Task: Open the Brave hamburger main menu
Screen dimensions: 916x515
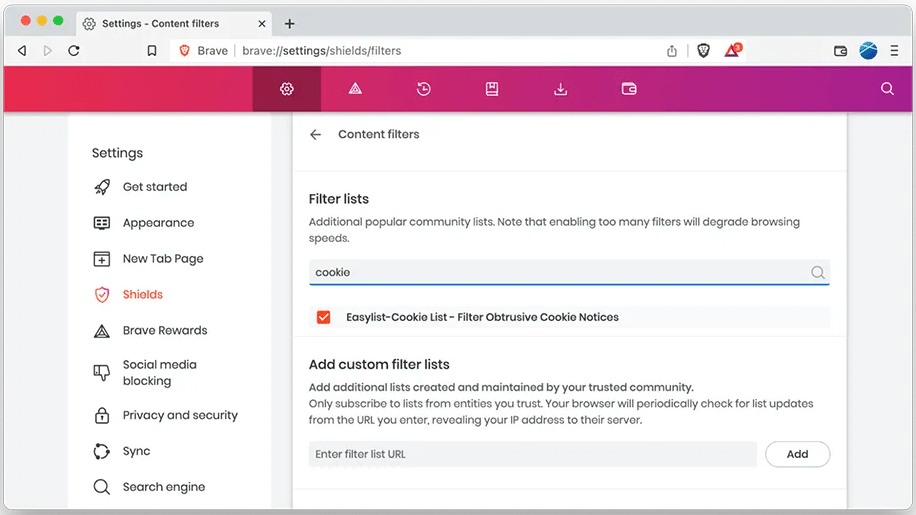Action: (893, 51)
